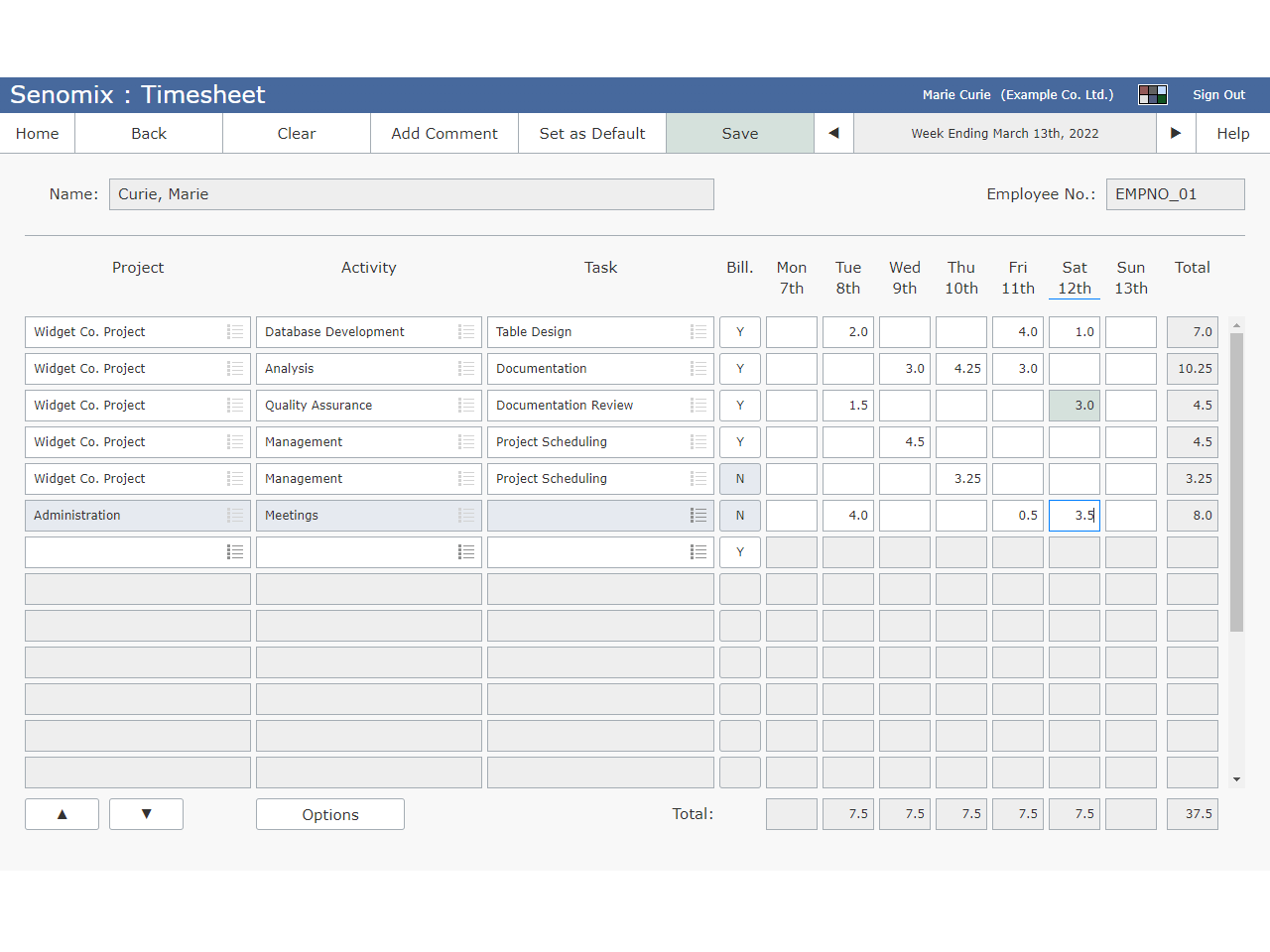
Task: Sign out of Senomix
Action: pyautogui.click(x=1218, y=94)
